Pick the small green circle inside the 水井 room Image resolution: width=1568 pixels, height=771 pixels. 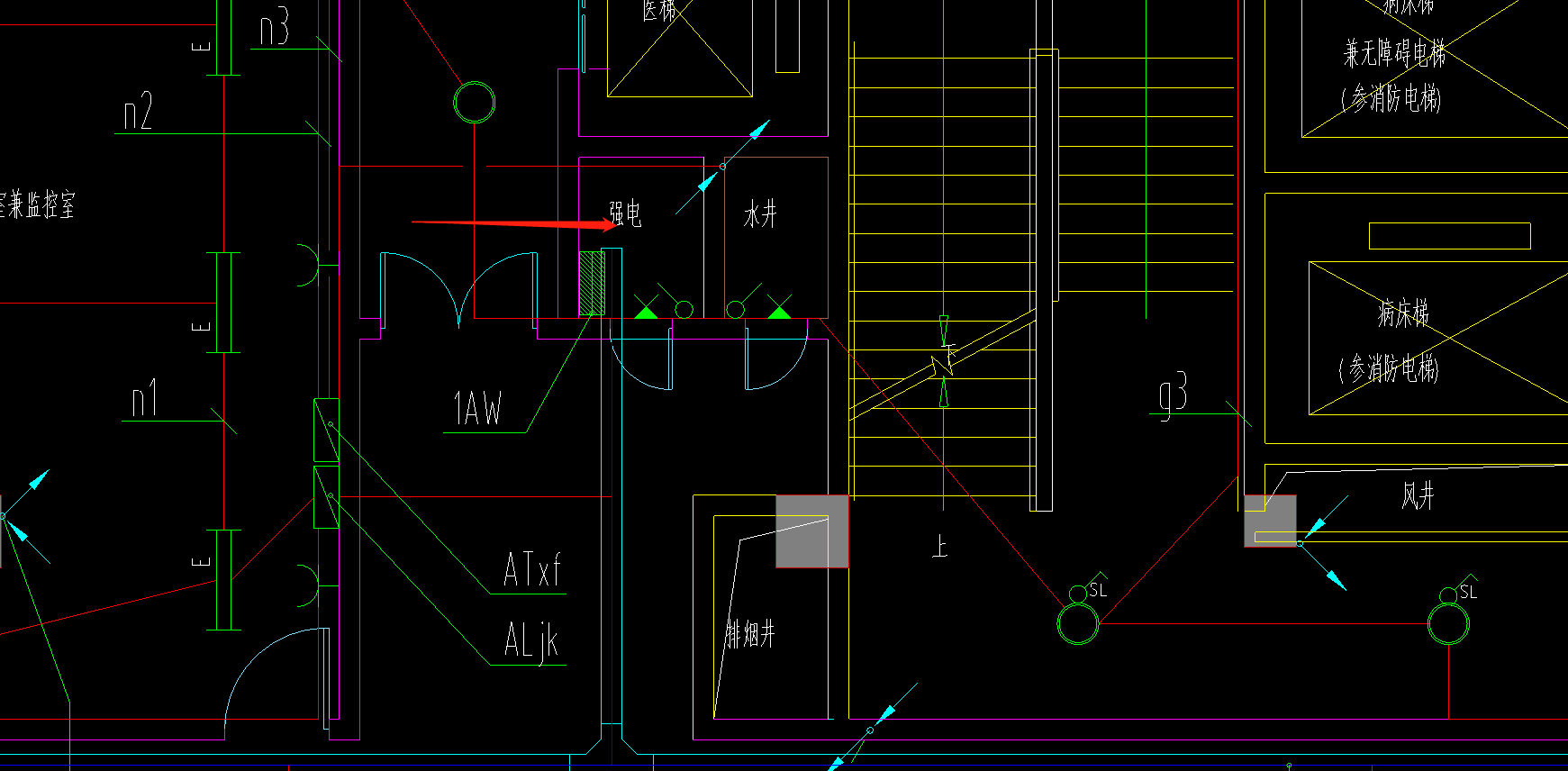point(735,310)
